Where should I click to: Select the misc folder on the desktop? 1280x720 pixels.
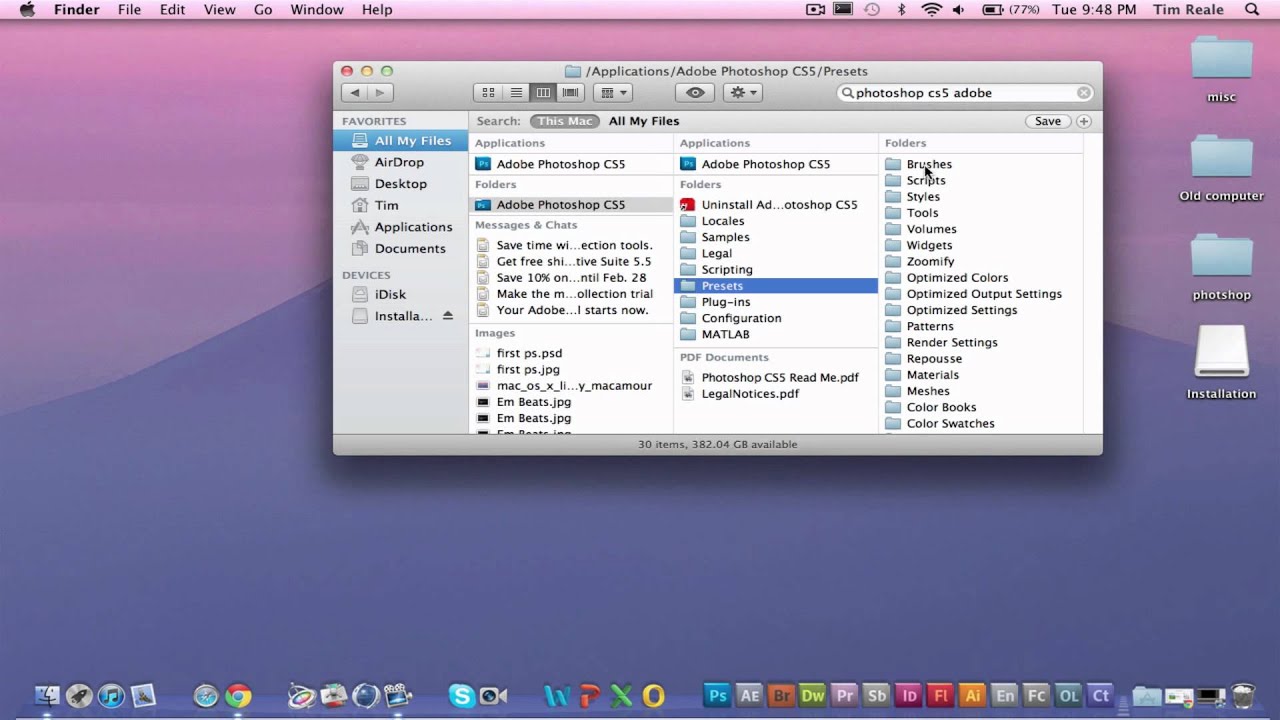pos(1221,69)
